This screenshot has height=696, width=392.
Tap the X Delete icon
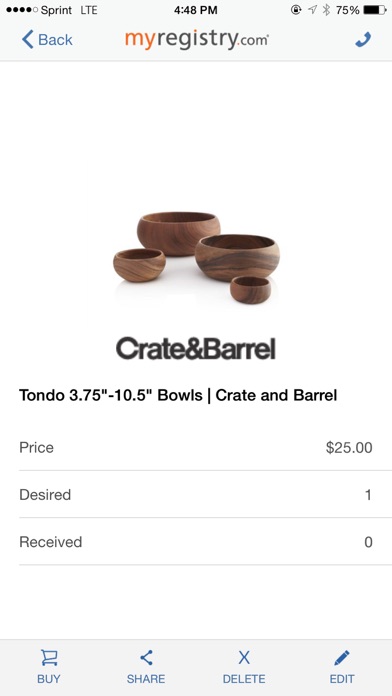point(244,657)
